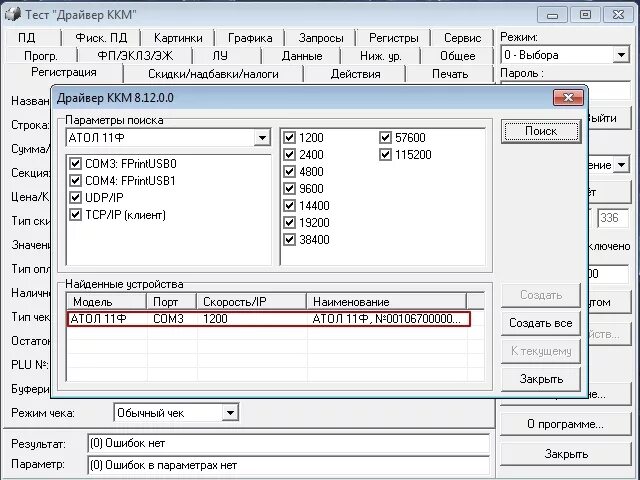Open the Действия tab
Screen dimensions: 640x480
(356, 74)
